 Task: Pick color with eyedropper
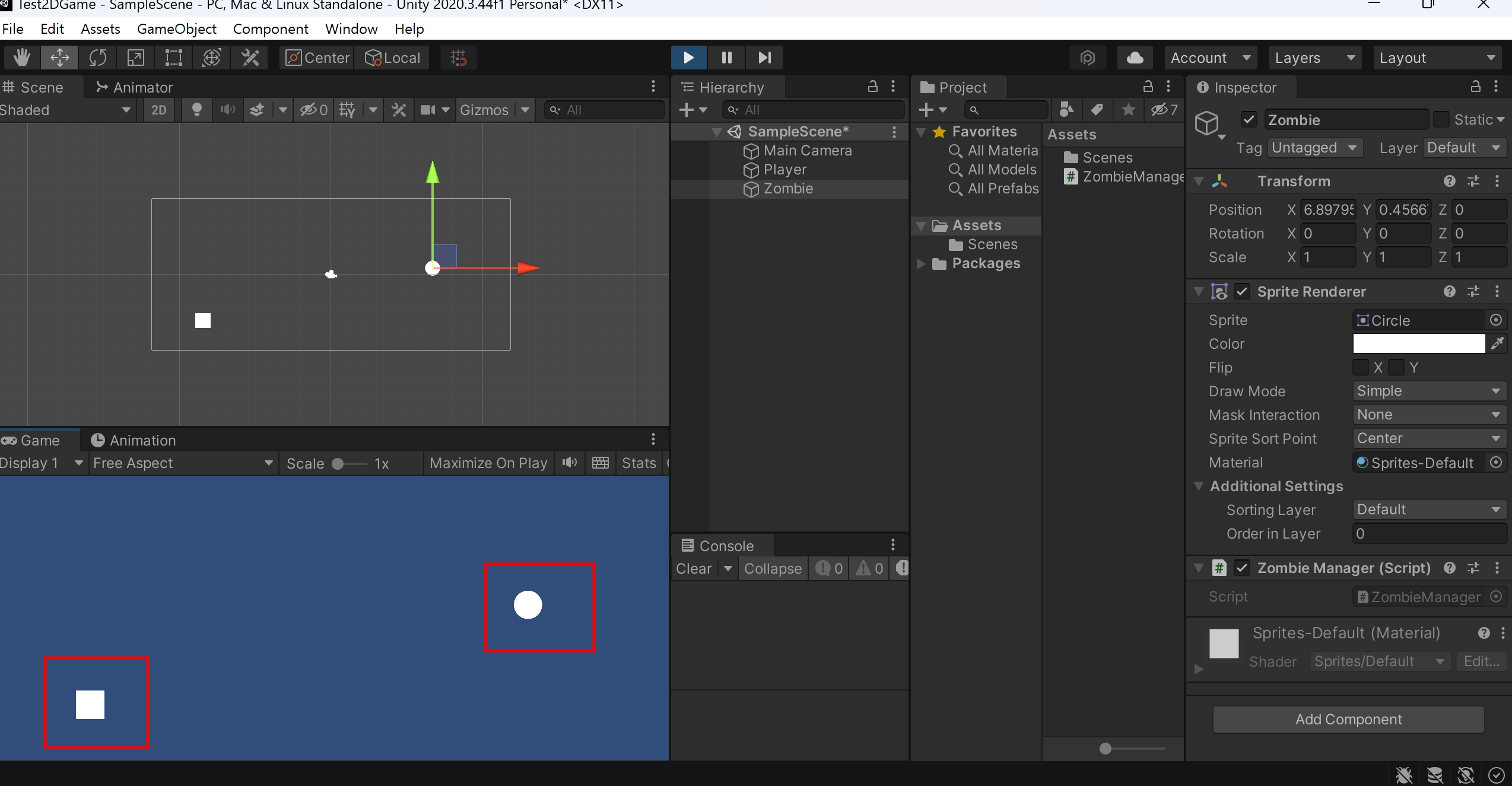tap(1497, 343)
